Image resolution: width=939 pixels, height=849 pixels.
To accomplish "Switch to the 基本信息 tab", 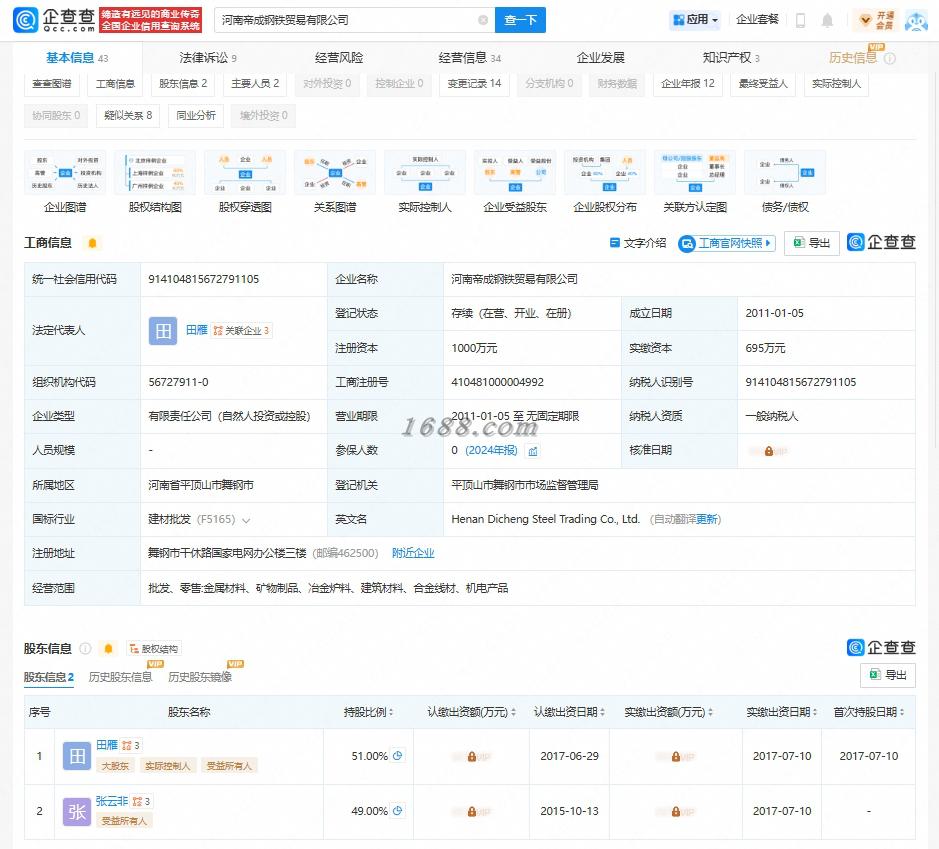I will [77, 58].
